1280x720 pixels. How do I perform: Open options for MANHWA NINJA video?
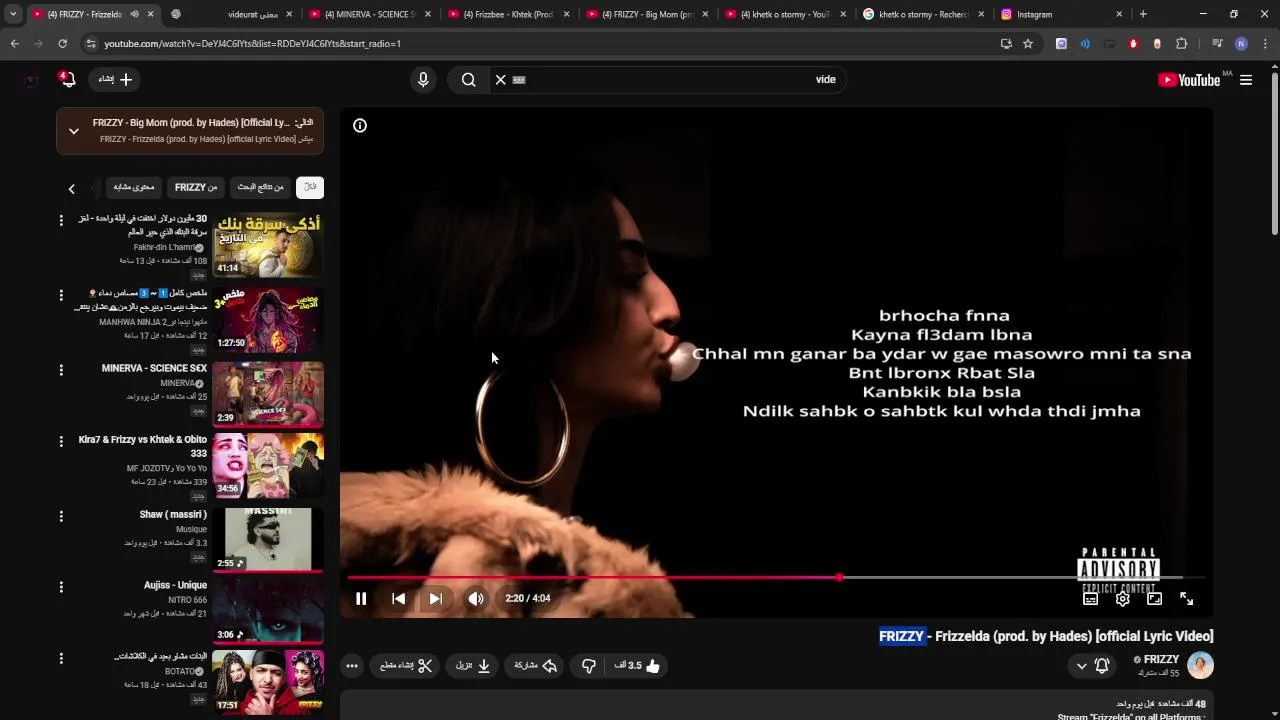(x=61, y=295)
